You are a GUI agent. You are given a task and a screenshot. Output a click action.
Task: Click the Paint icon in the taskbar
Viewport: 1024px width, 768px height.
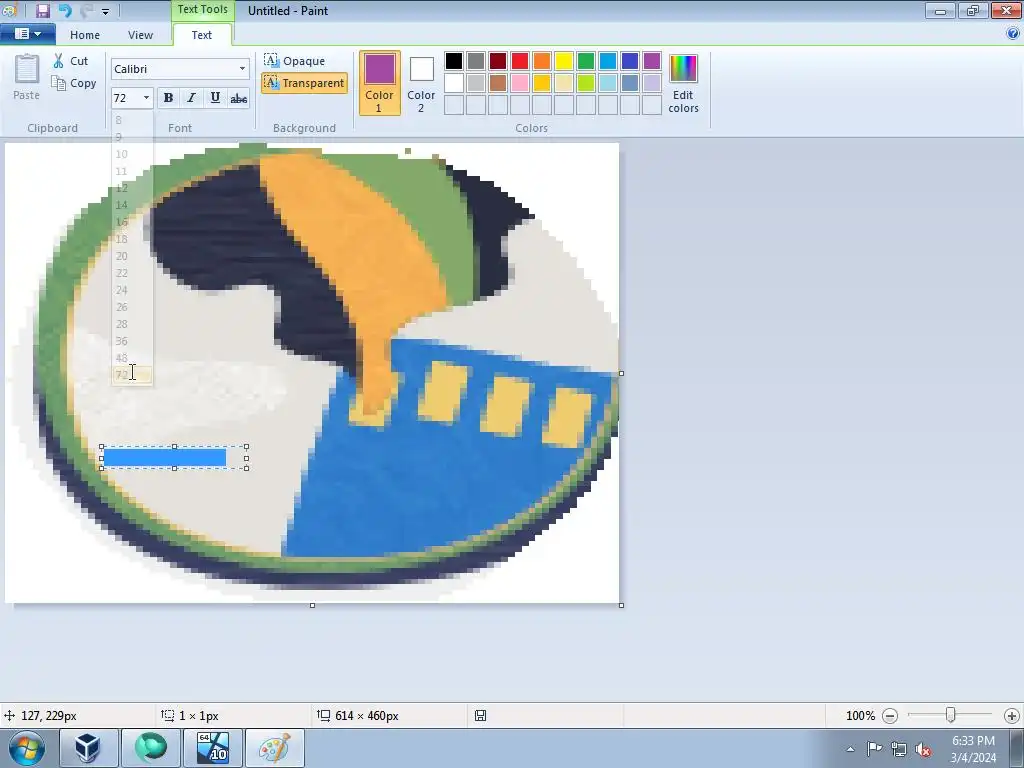(275, 748)
